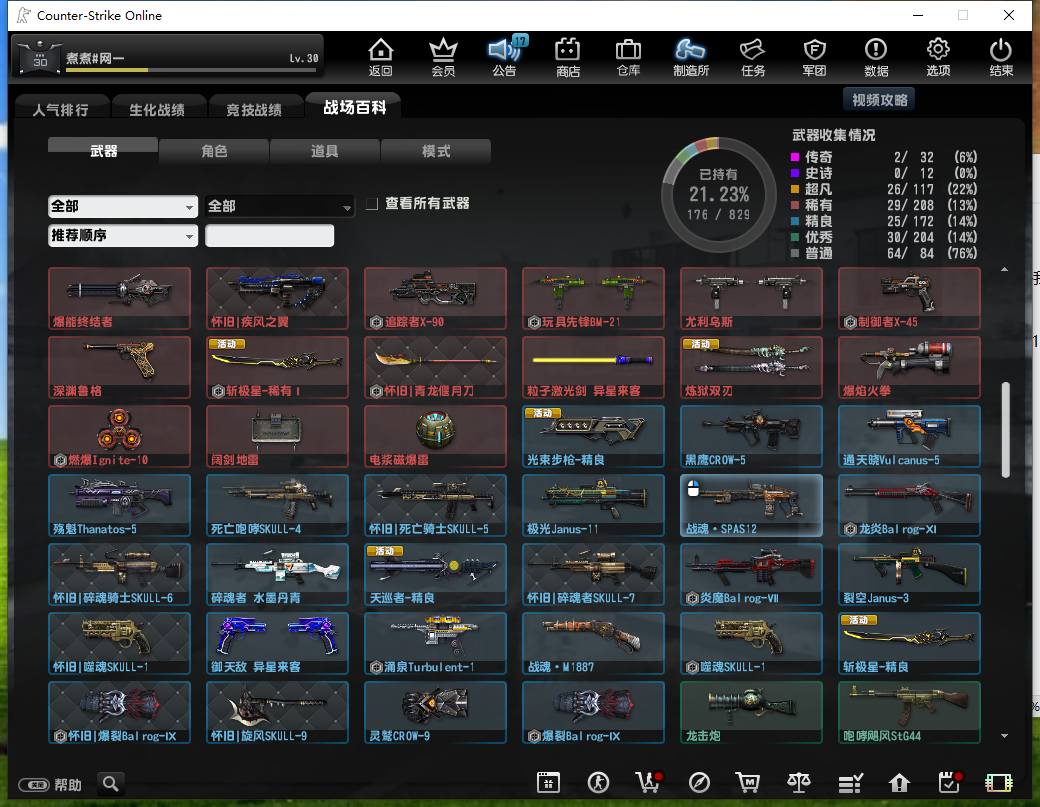Screen dimensions: 1040x807
Task: Select the 道具 sub-tab
Action: [x=325, y=151]
